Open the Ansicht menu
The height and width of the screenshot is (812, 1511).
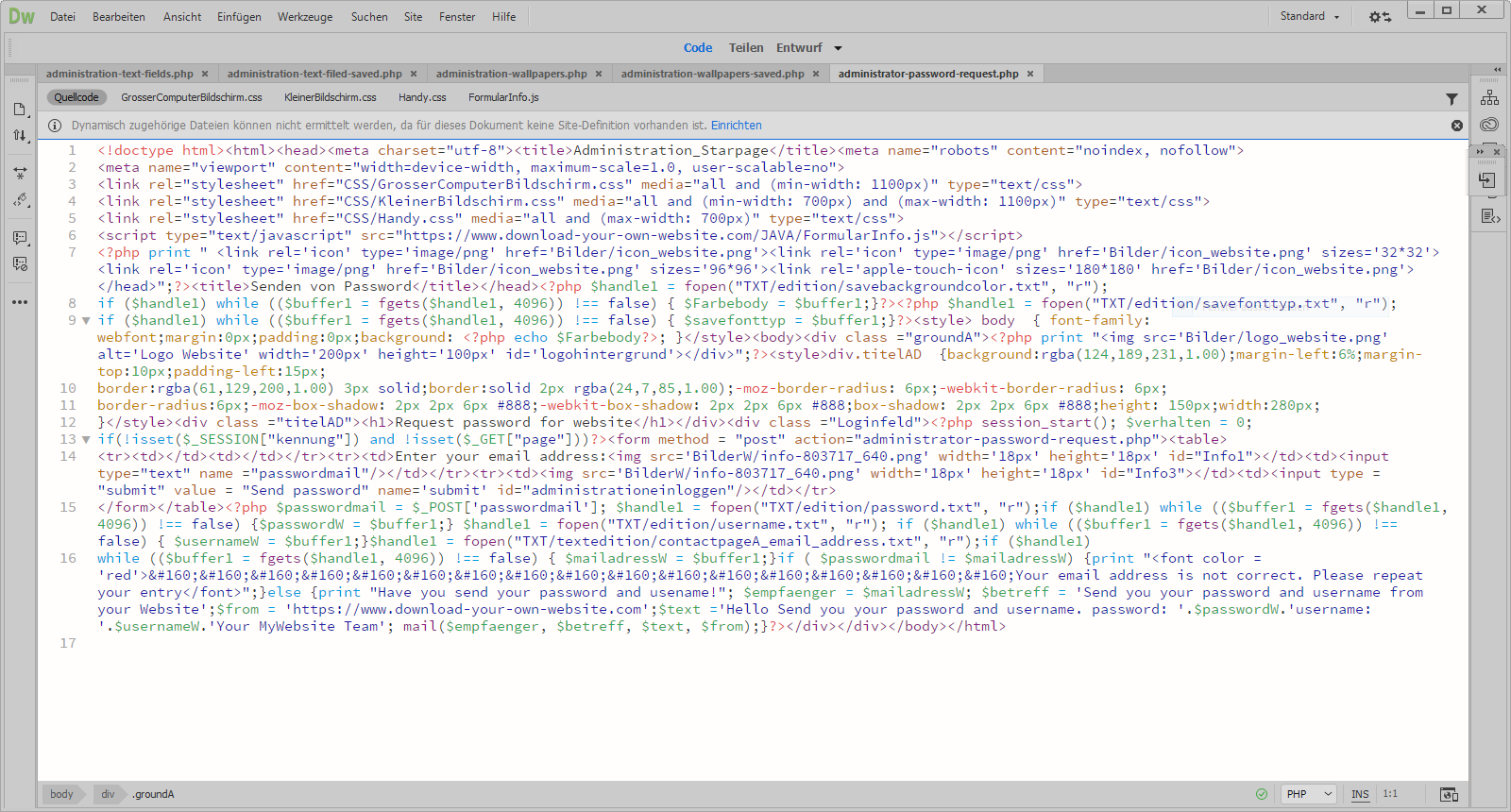pyautogui.click(x=182, y=17)
